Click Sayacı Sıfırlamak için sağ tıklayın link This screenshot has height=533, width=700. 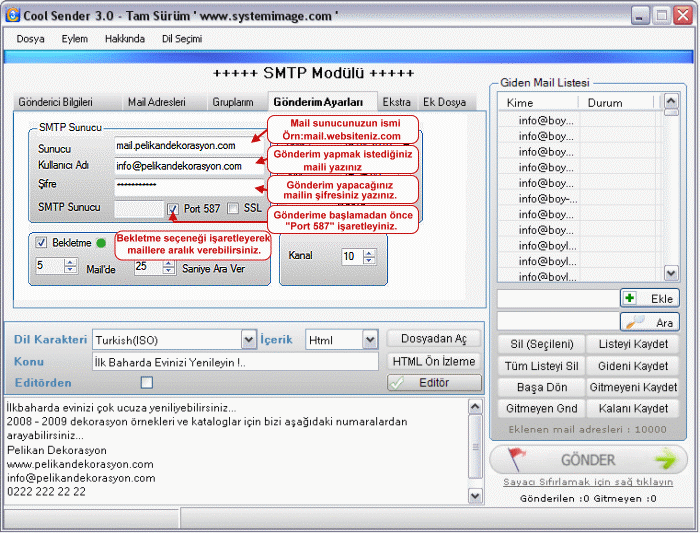(588, 482)
